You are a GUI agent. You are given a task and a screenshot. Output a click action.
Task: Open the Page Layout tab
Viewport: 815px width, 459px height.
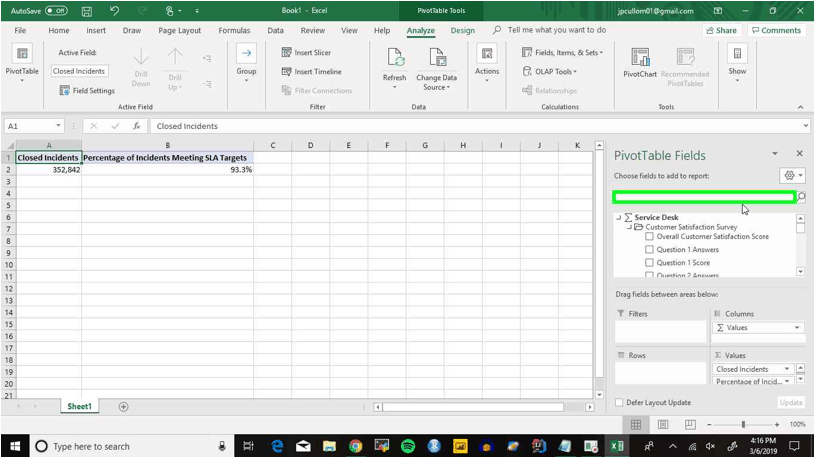pos(180,30)
